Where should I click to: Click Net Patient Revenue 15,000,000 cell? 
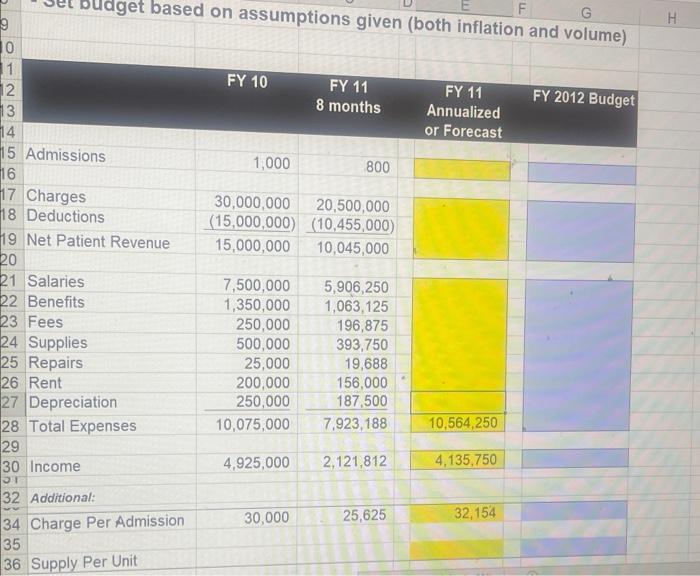[x=252, y=246]
